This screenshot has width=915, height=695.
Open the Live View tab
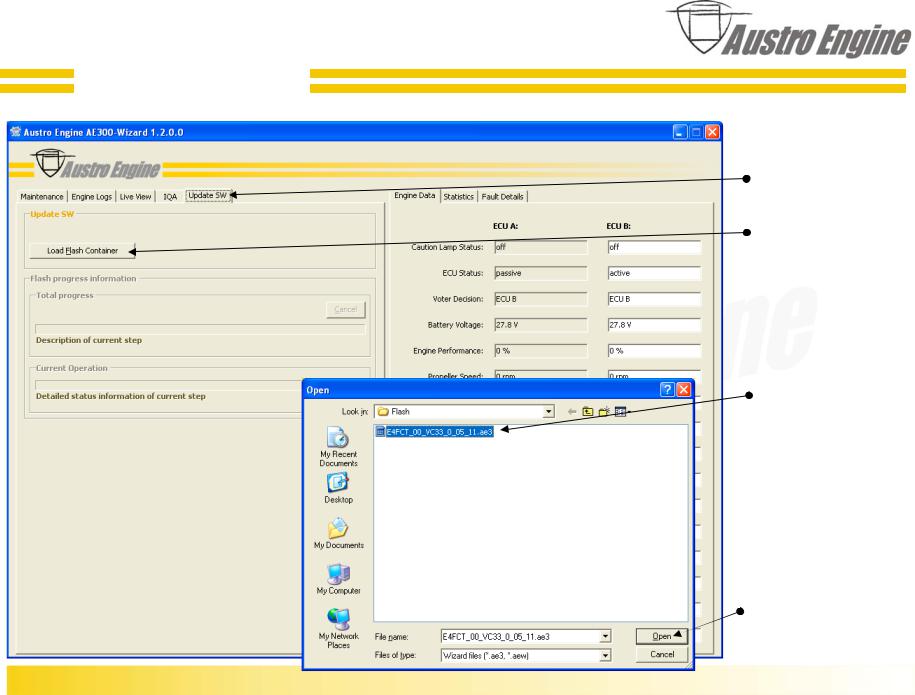135,197
